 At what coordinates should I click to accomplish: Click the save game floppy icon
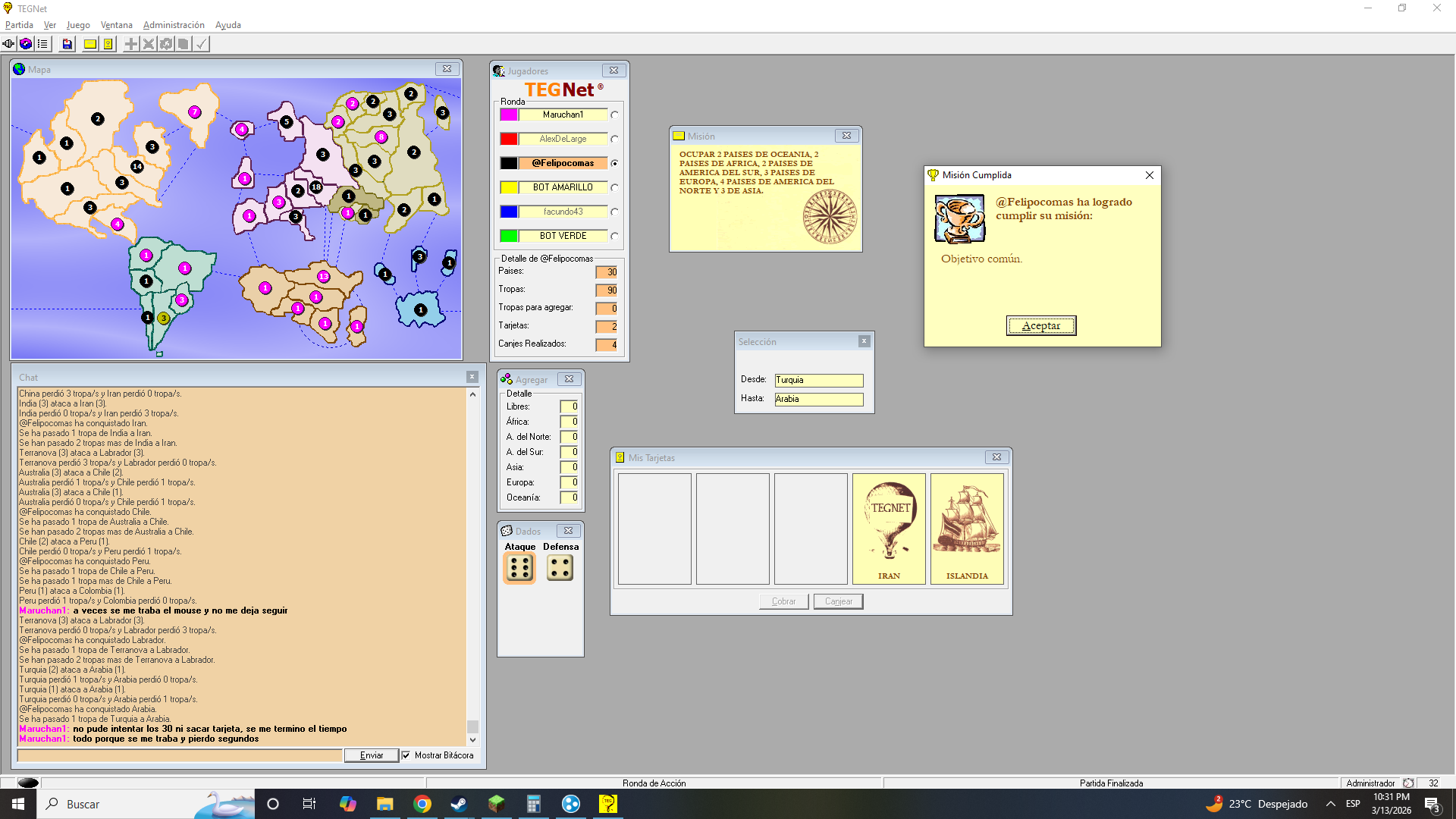[x=67, y=44]
